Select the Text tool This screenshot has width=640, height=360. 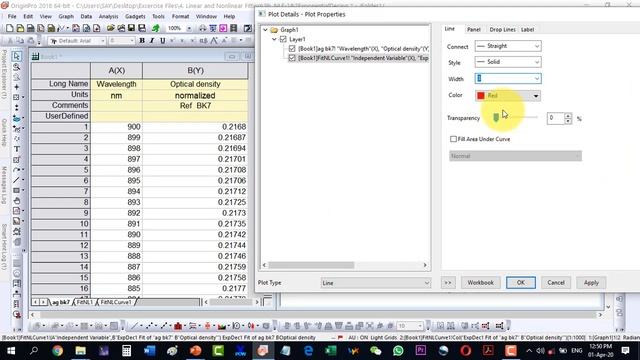[16, 149]
